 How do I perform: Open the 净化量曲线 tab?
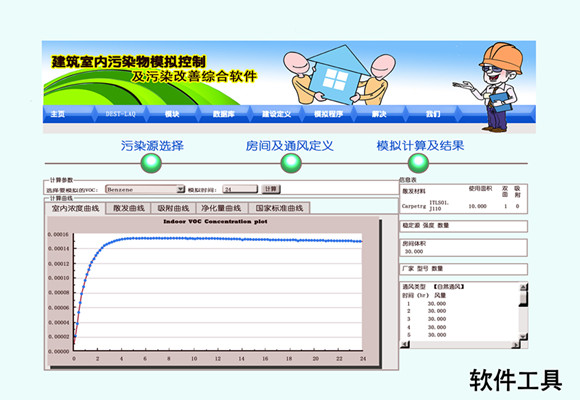pyautogui.click(x=222, y=208)
